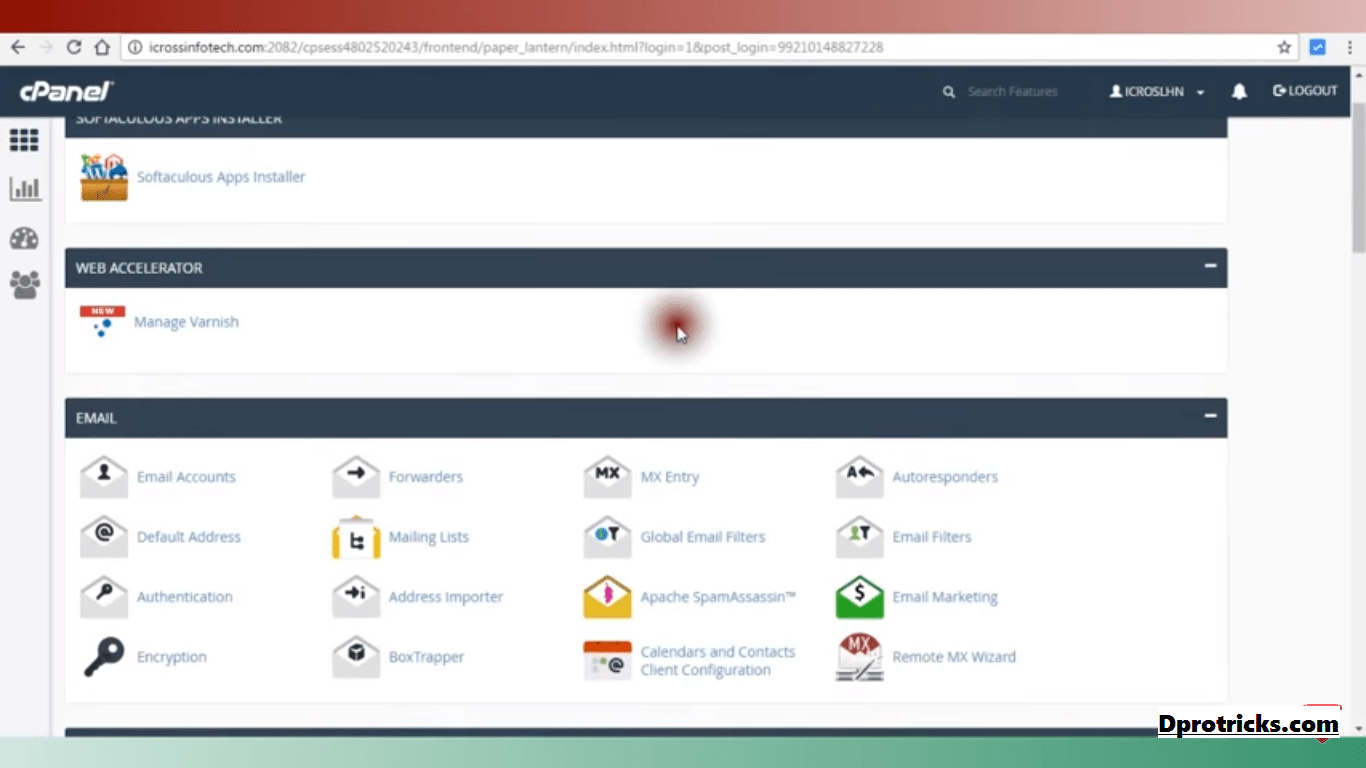The width and height of the screenshot is (1366, 768).
Task: Click the blue browser extension icon
Action: tap(1318, 47)
